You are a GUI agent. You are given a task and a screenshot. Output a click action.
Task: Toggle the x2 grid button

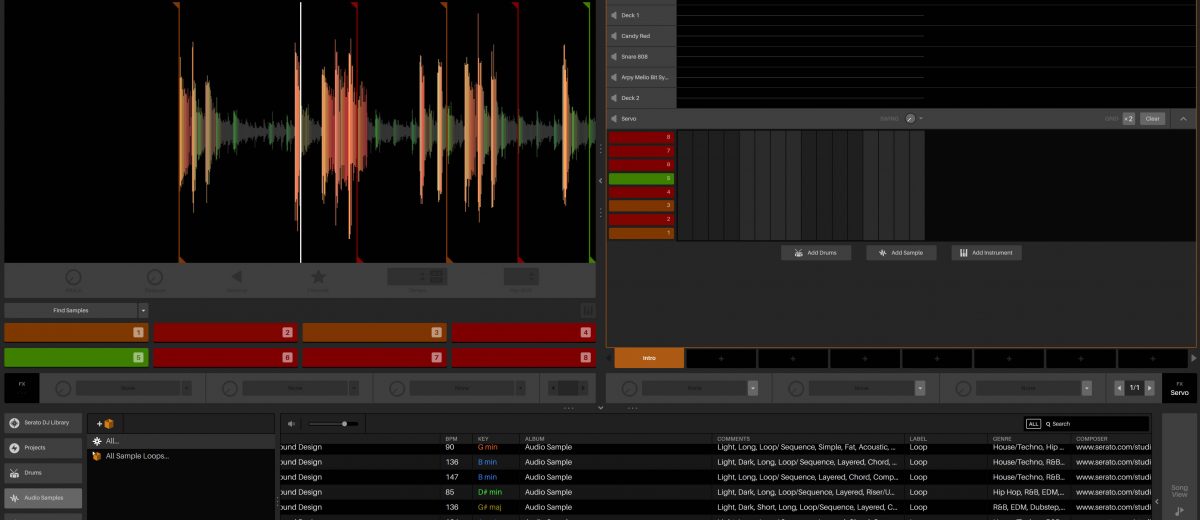(1128, 118)
